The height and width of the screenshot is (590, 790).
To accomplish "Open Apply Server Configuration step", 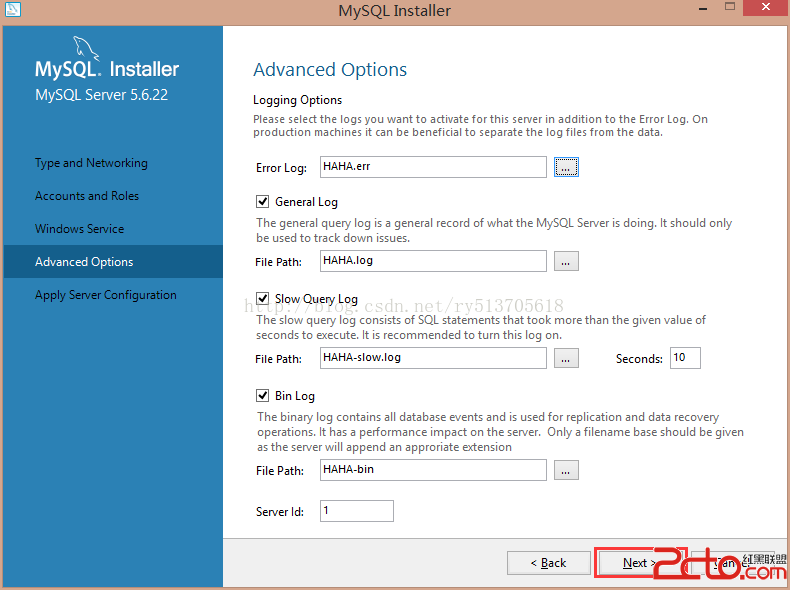I will 106,295.
